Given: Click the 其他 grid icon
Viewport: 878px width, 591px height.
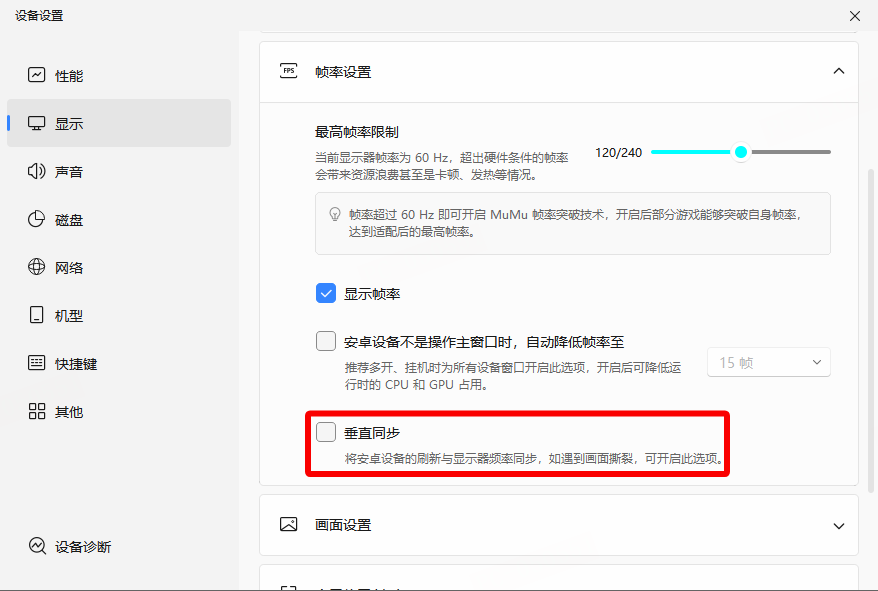Looking at the screenshot, I should pos(36,411).
